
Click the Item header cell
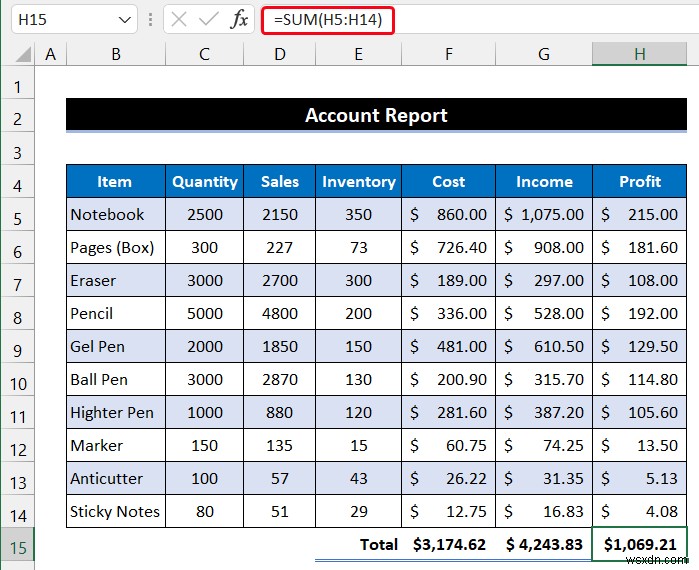tap(116, 181)
